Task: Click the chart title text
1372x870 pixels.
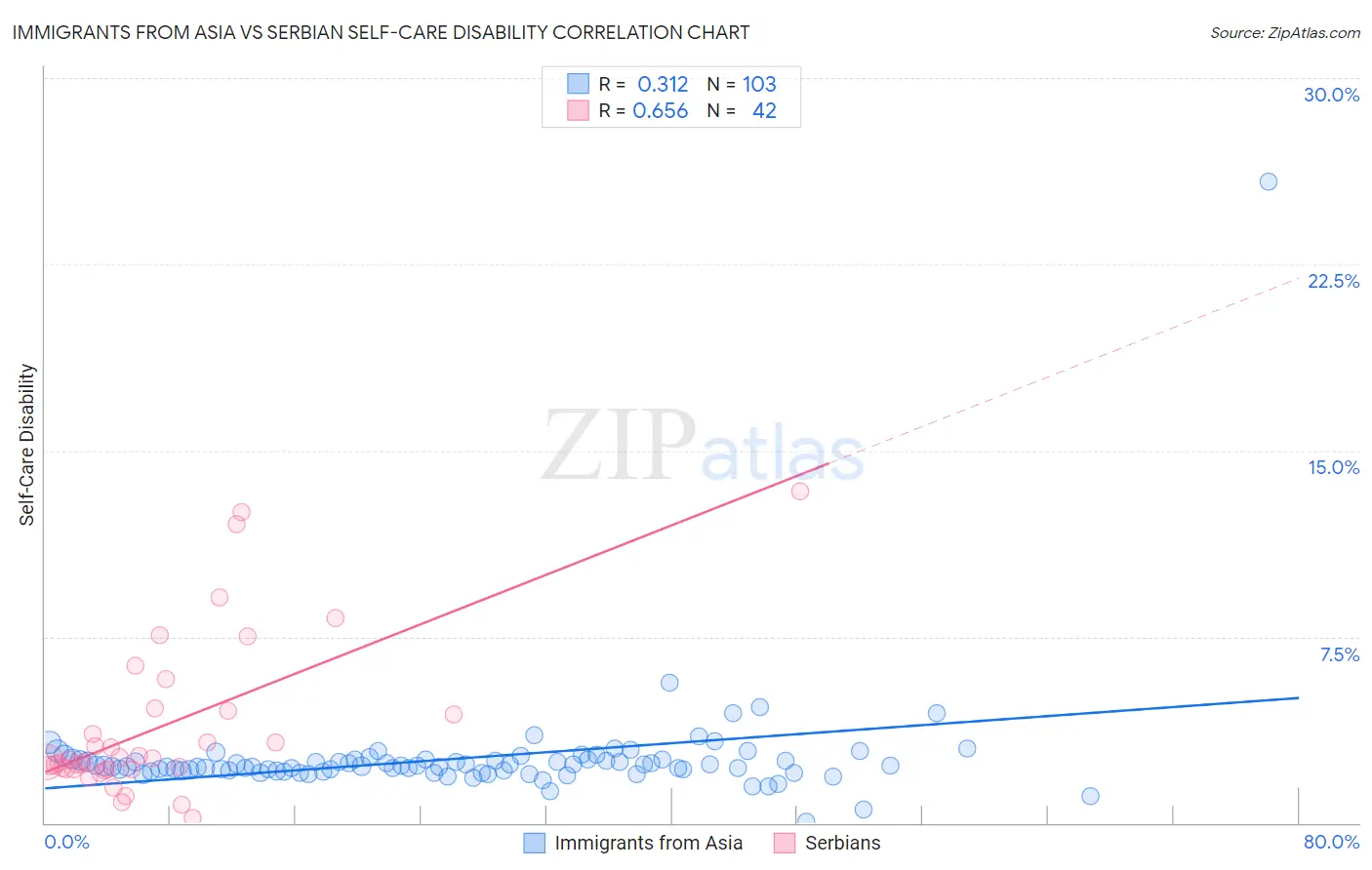Action: click(381, 32)
